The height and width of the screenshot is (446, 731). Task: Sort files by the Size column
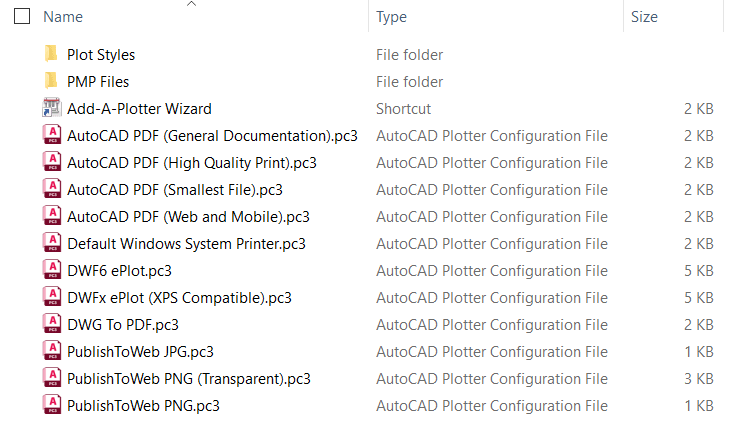pos(644,17)
